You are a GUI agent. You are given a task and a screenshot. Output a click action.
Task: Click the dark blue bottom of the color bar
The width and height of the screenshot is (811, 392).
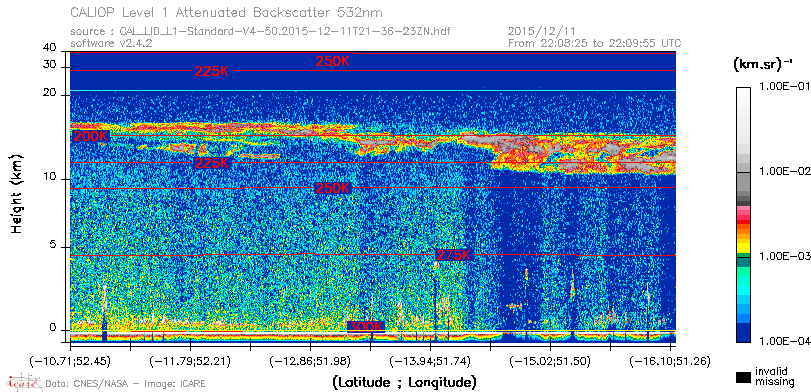[x=743, y=334]
